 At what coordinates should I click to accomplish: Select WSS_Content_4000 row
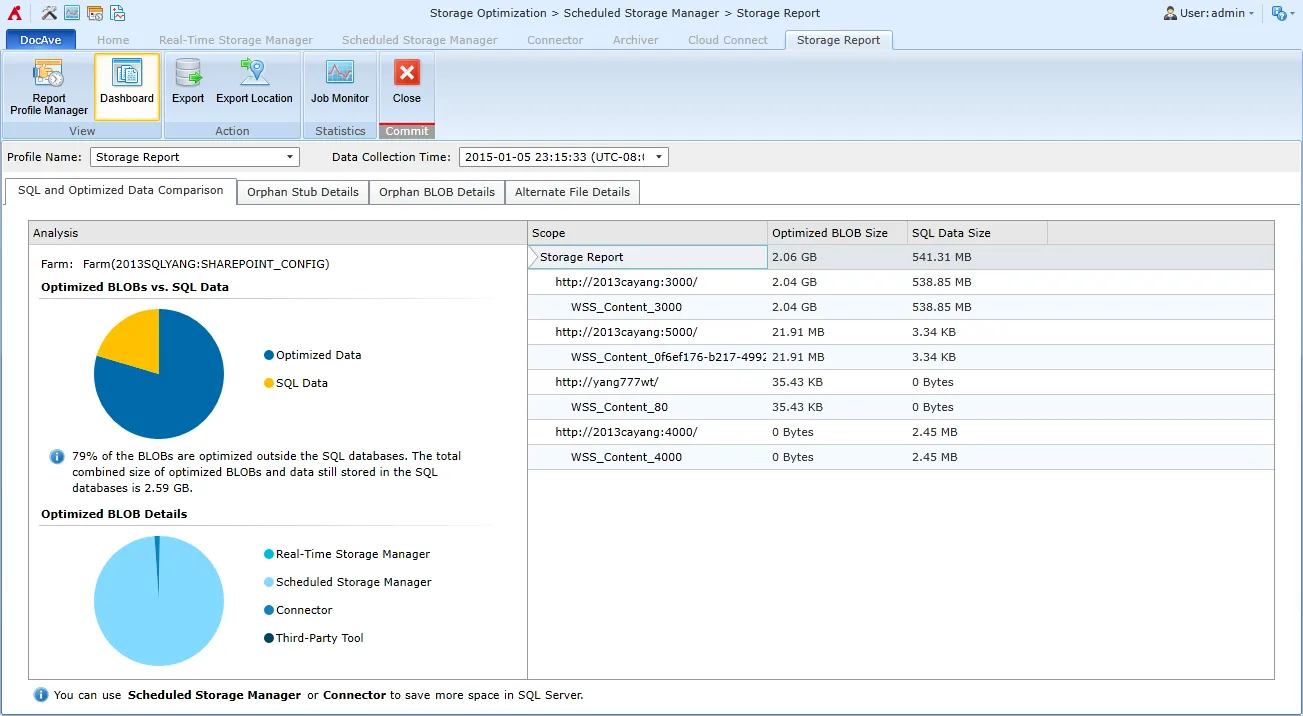tap(901, 457)
